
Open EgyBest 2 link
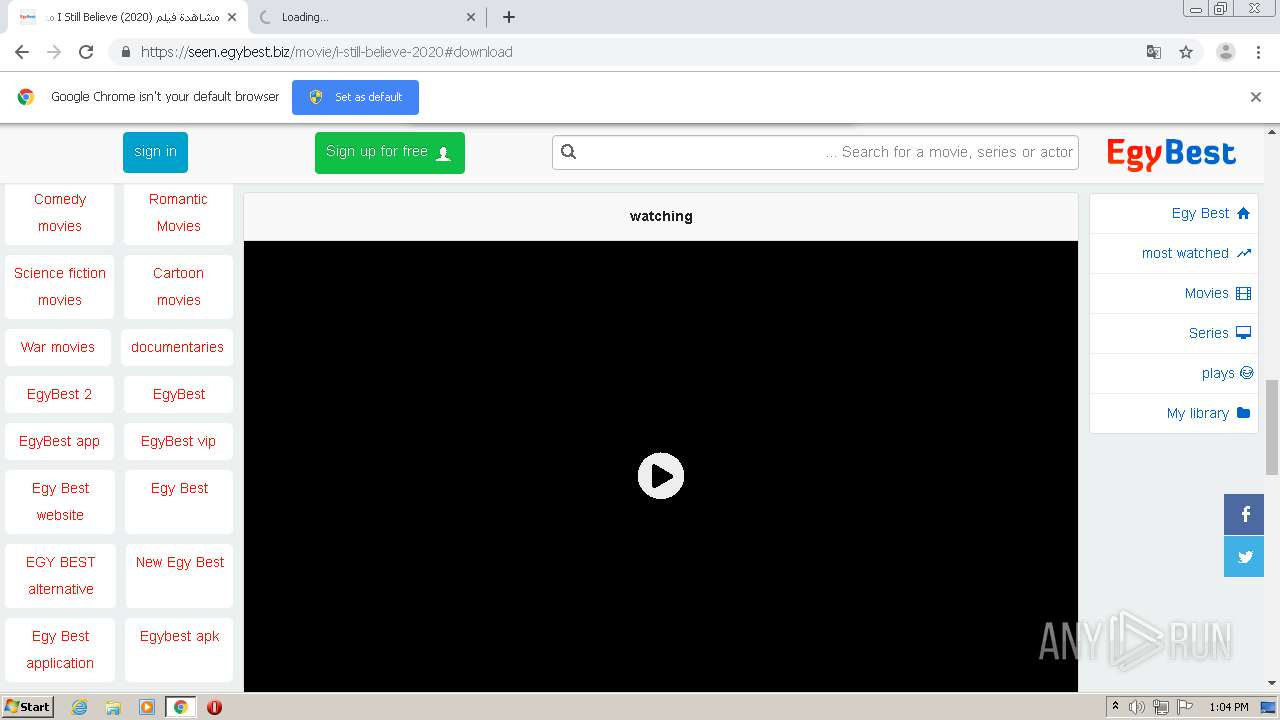click(x=59, y=394)
